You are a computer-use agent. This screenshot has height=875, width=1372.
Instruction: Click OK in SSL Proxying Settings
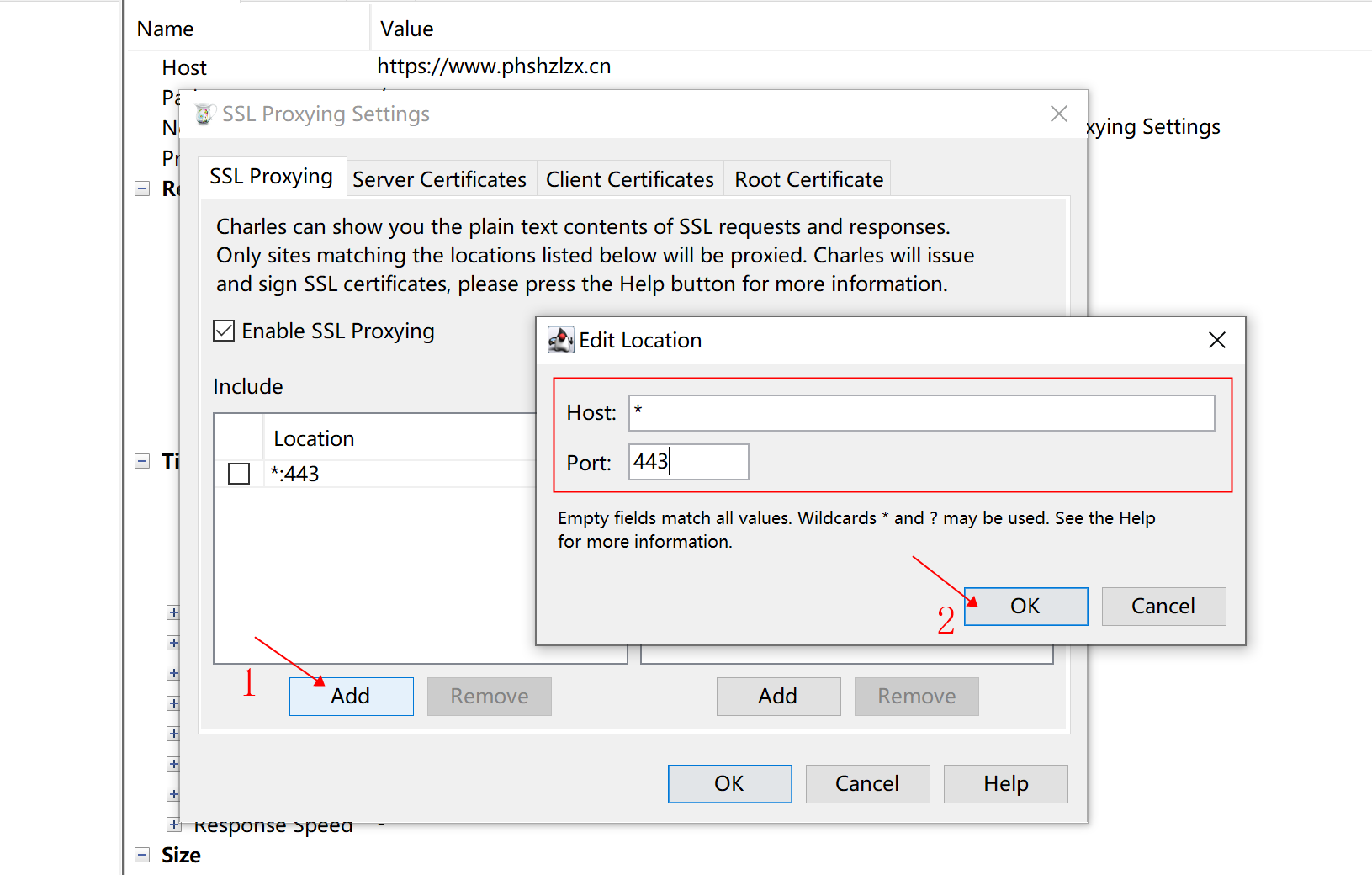[x=729, y=783]
